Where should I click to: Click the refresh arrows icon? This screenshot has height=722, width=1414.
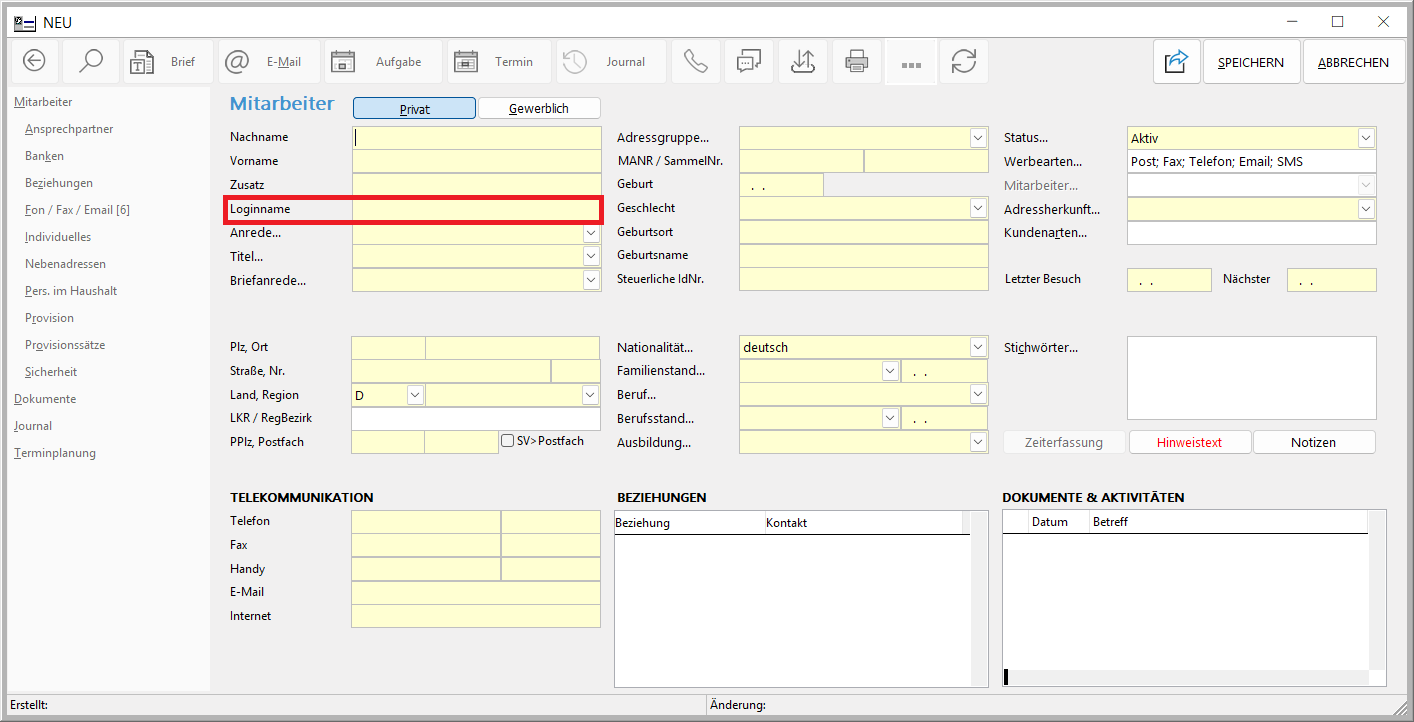(964, 62)
